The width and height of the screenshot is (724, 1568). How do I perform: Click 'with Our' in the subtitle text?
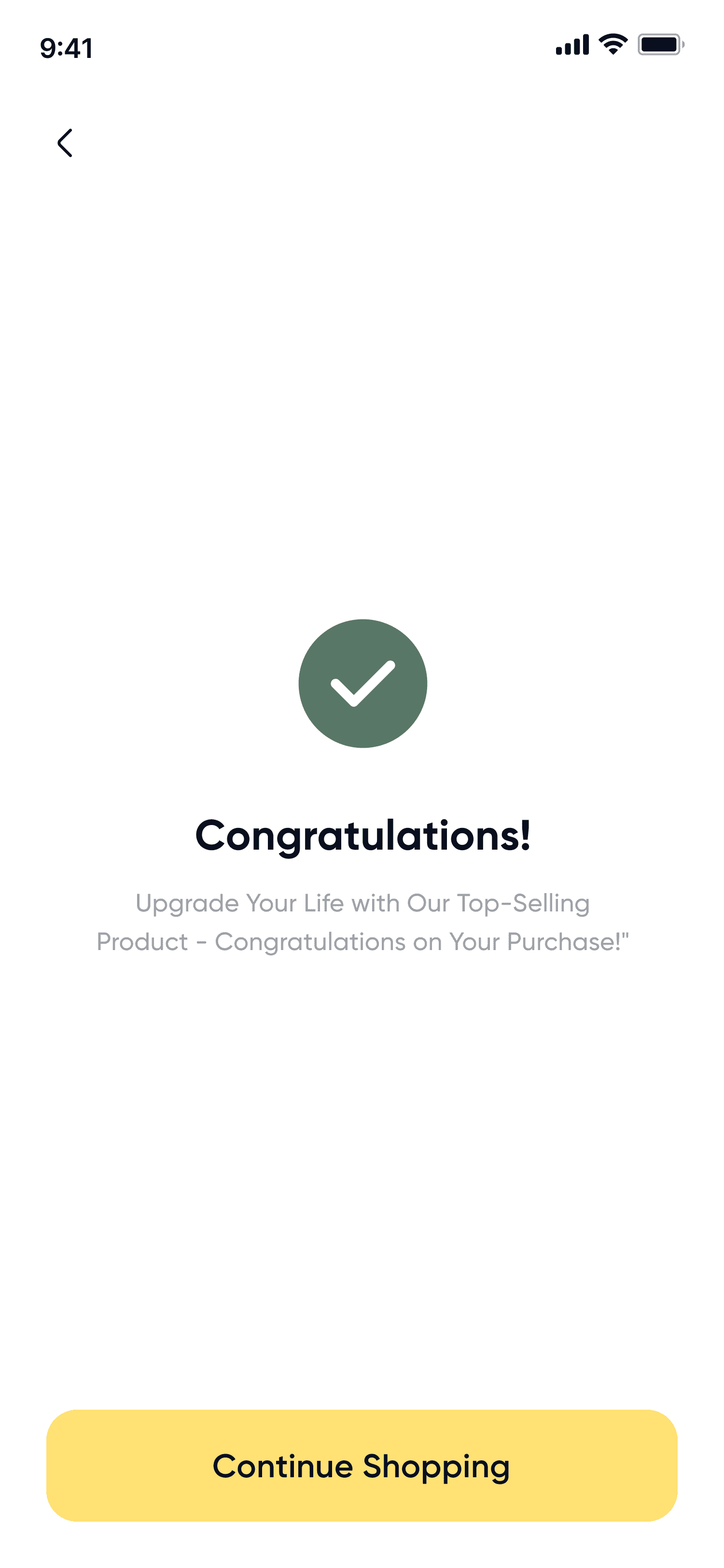pyautogui.click(x=400, y=904)
